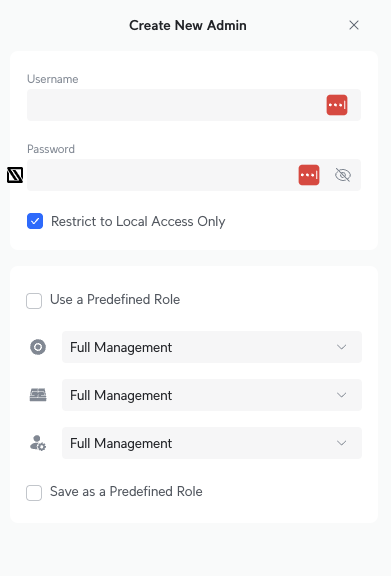Close the Create New Admin dialog
The image size is (391, 576).
click(x=354, y=25)
